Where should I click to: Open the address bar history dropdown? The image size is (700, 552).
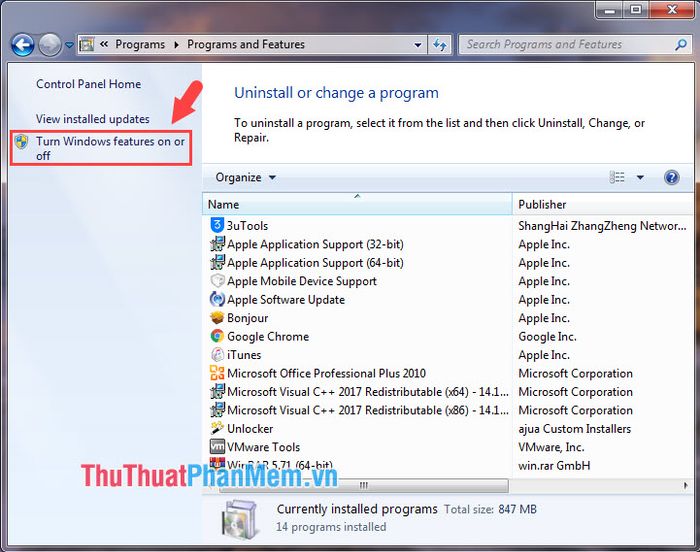[x=418, y=45]
